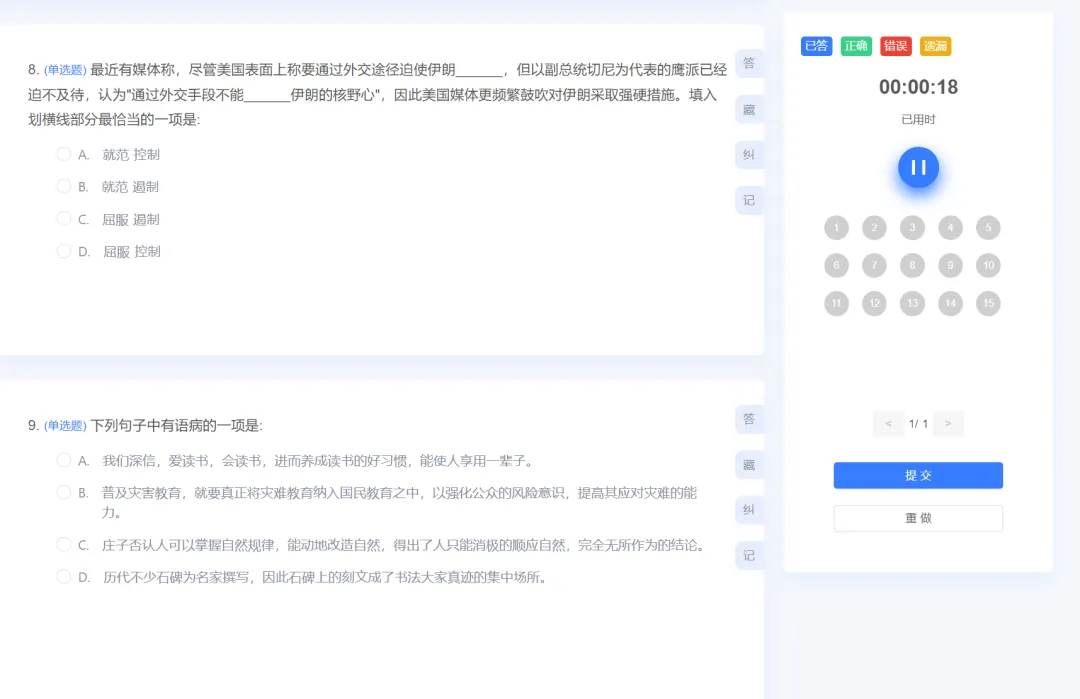Jump to question number 1
1080x699 pixels.
(836, 227)
